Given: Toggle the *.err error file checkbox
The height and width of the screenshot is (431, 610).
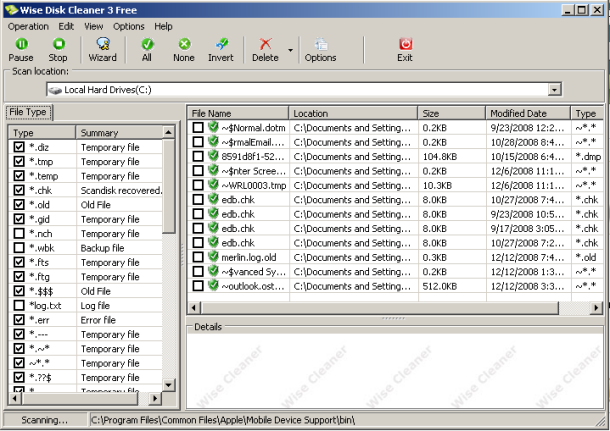Looking at the screenshot, I should click(19, 320).
